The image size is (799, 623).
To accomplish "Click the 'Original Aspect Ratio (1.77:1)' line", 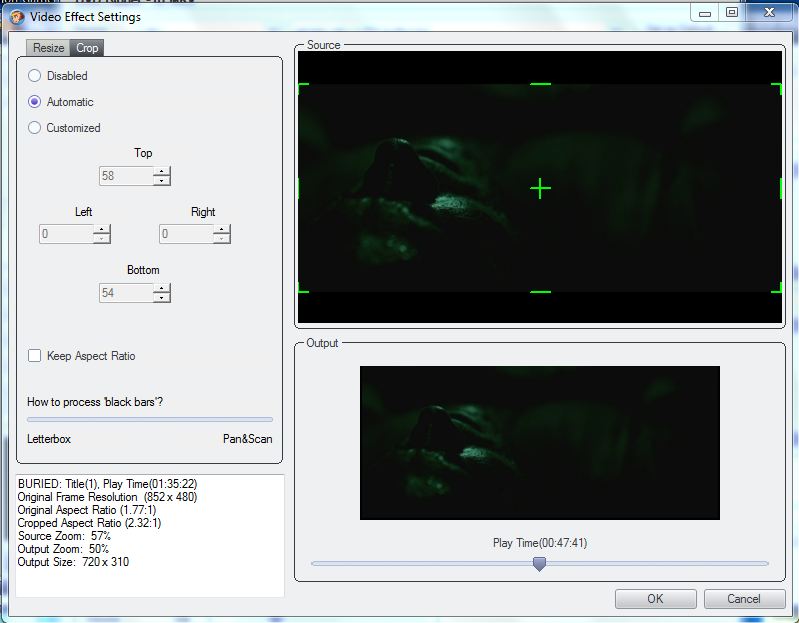I will [x=87, y=510].
